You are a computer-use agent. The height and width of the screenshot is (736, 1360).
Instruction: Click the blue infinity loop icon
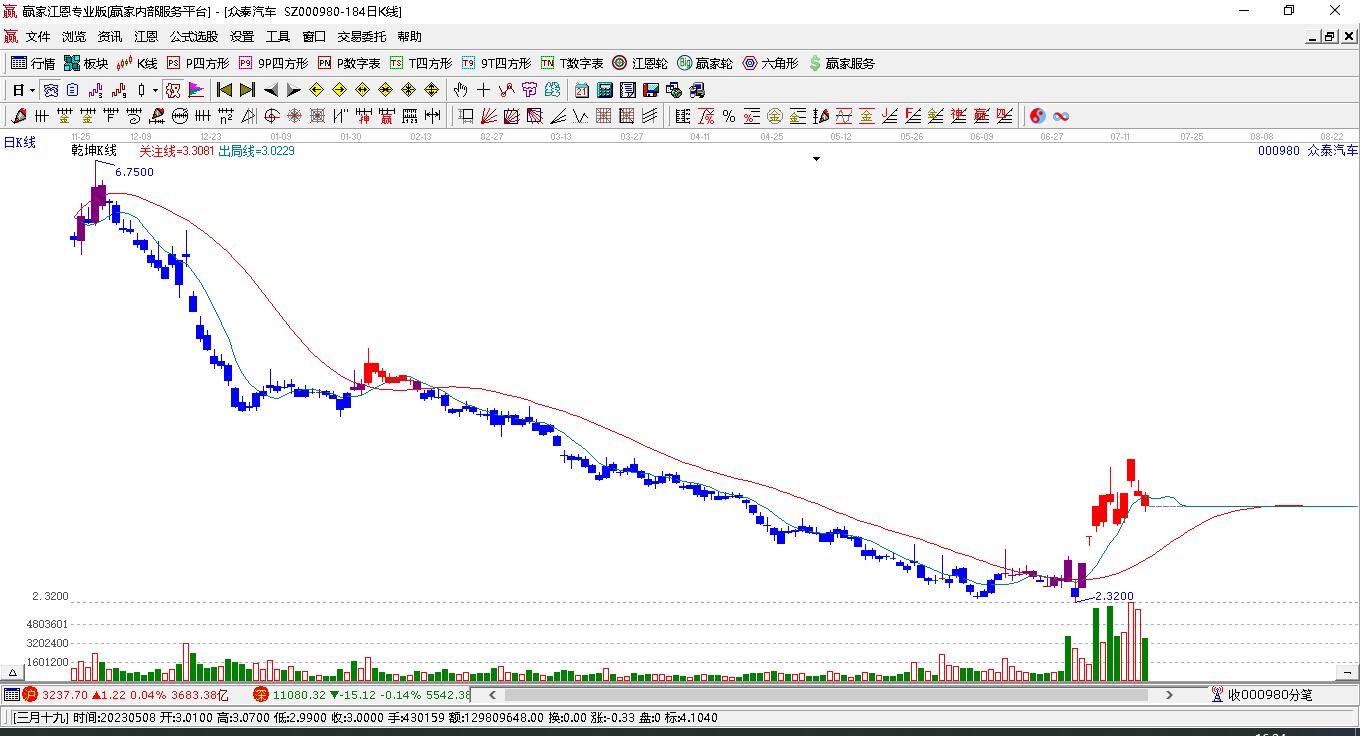[x=1062, y=116]
